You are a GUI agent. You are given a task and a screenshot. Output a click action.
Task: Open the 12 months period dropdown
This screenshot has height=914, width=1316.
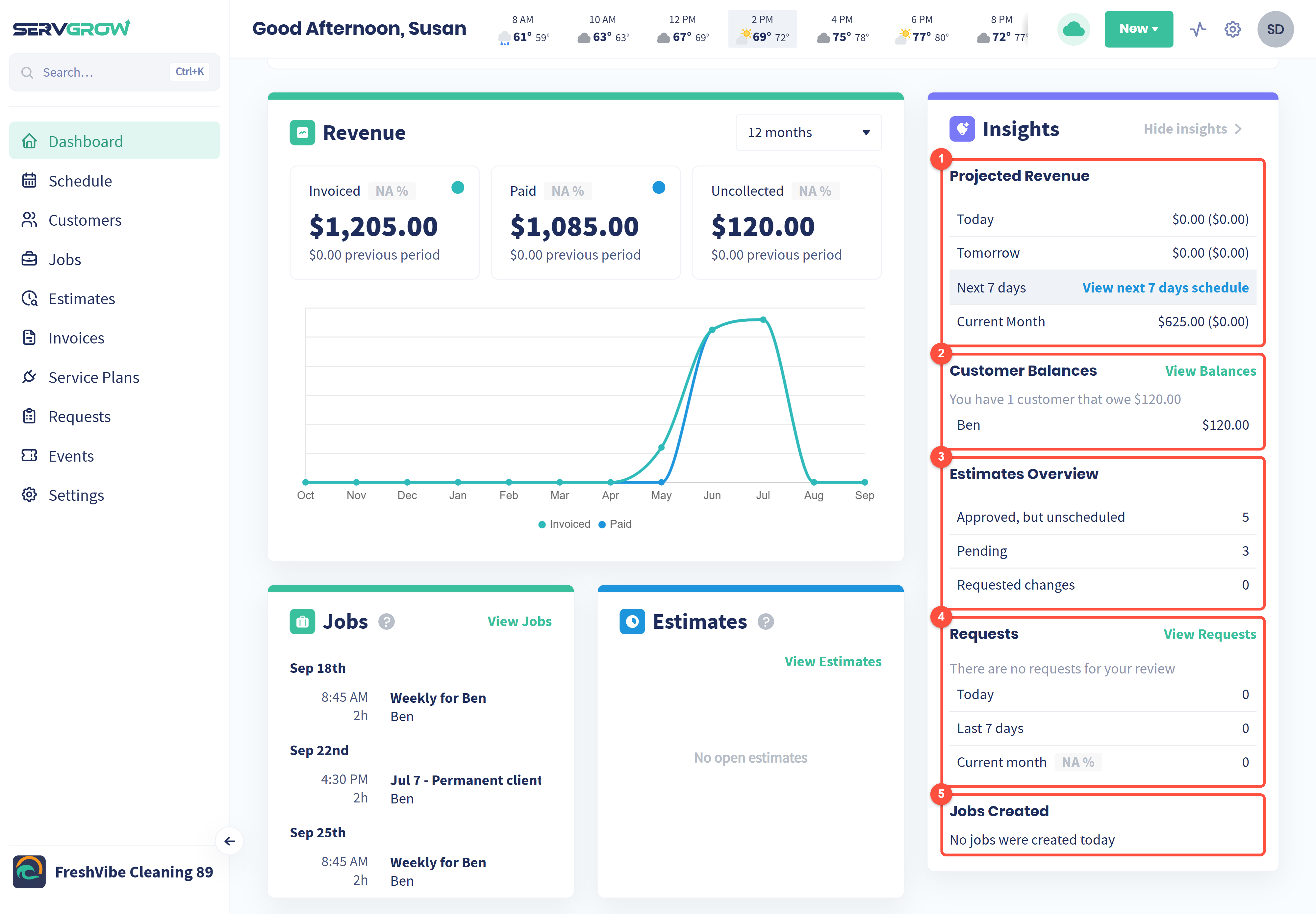pos(808,132)
